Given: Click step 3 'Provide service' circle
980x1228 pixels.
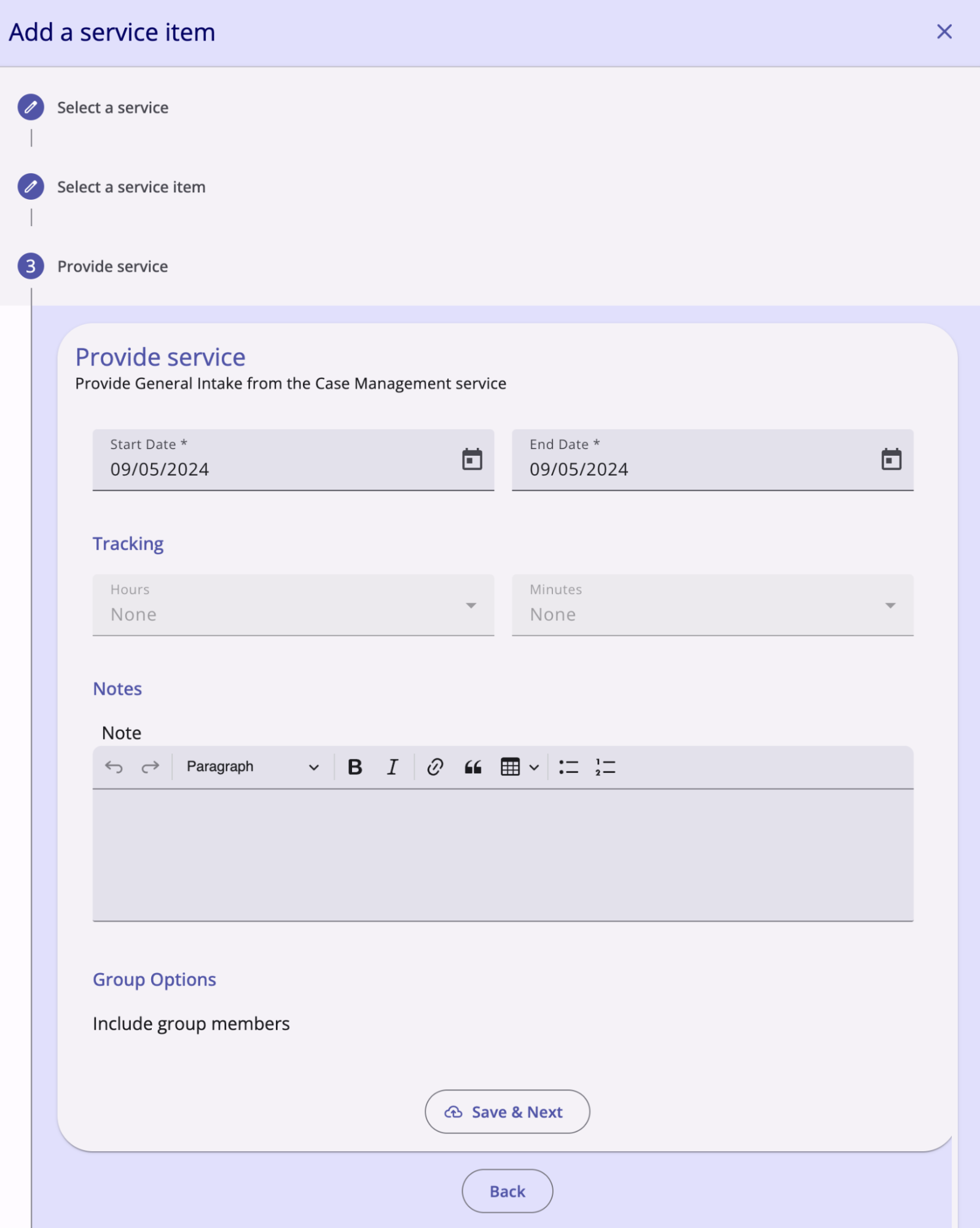Looking at the screenshot, I should tap(31, 266).
